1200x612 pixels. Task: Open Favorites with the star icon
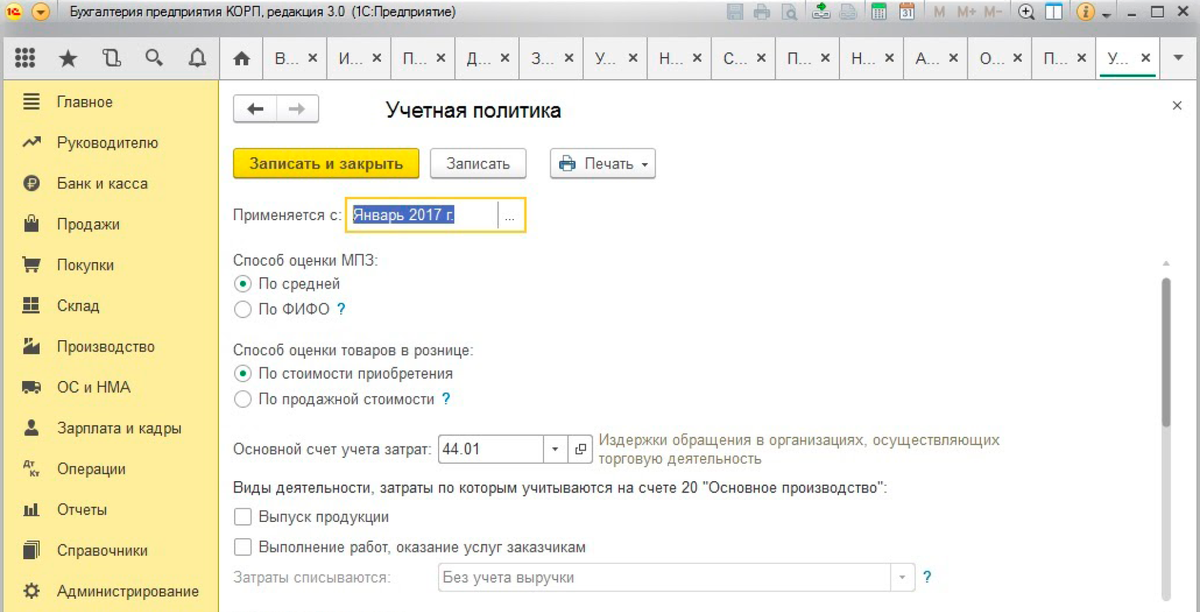click(x=68, y=59)
